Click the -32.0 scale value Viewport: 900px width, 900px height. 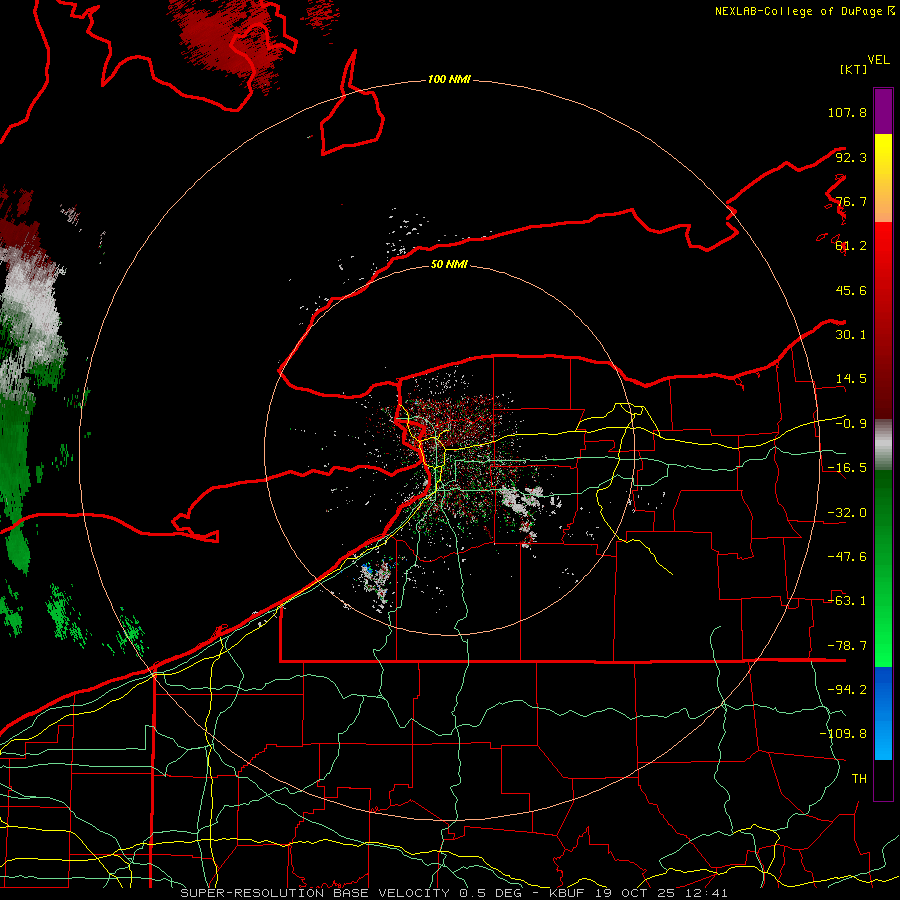tap(847, 512)
